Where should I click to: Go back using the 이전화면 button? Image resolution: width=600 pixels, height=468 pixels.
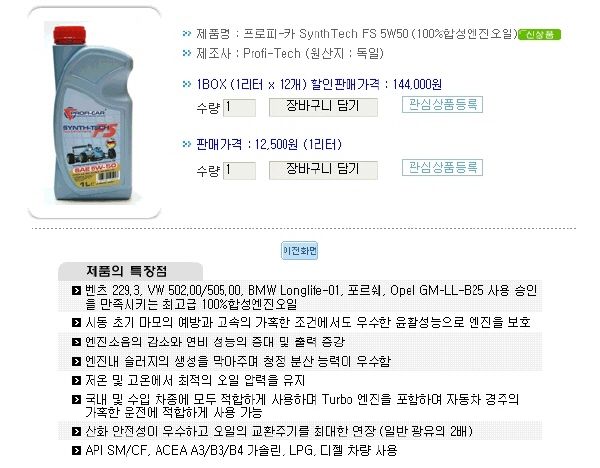(299, 251)
